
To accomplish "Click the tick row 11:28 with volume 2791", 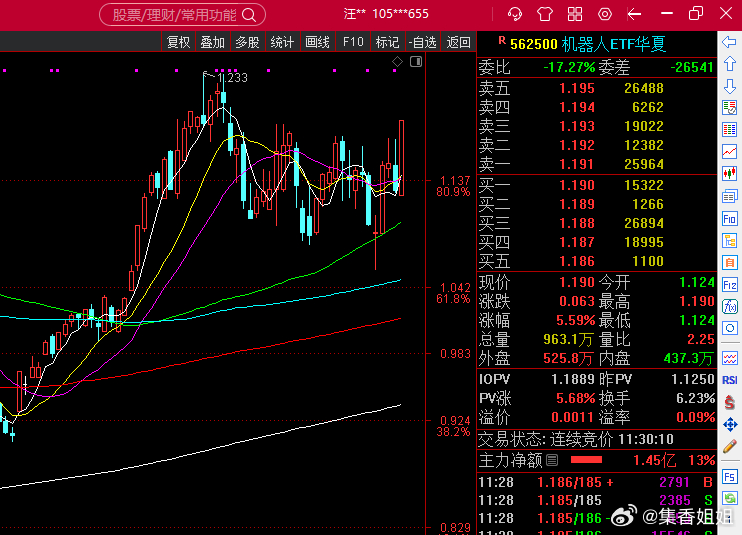I will 596,482.
